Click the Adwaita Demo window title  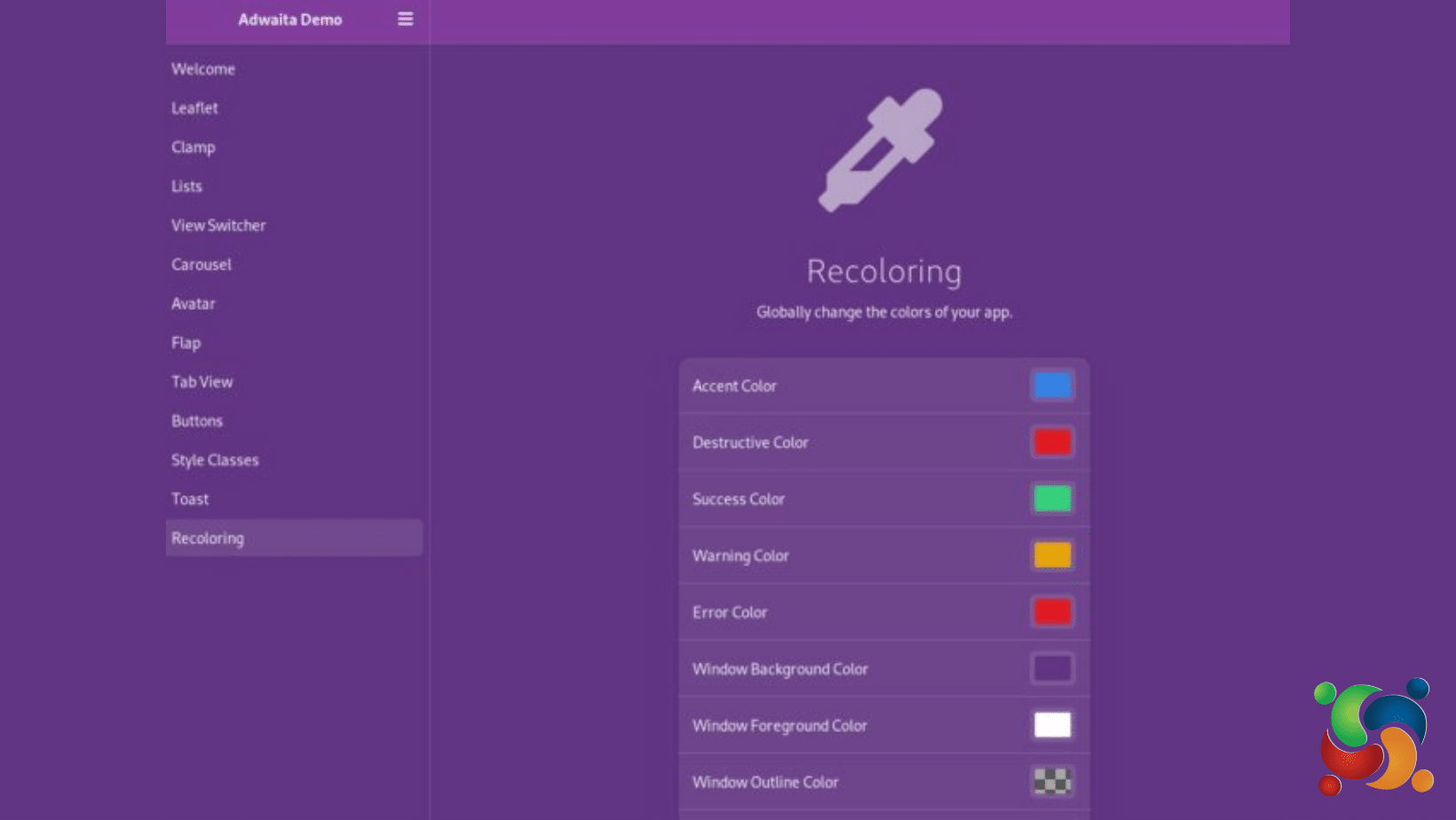[x=289, y=20]
